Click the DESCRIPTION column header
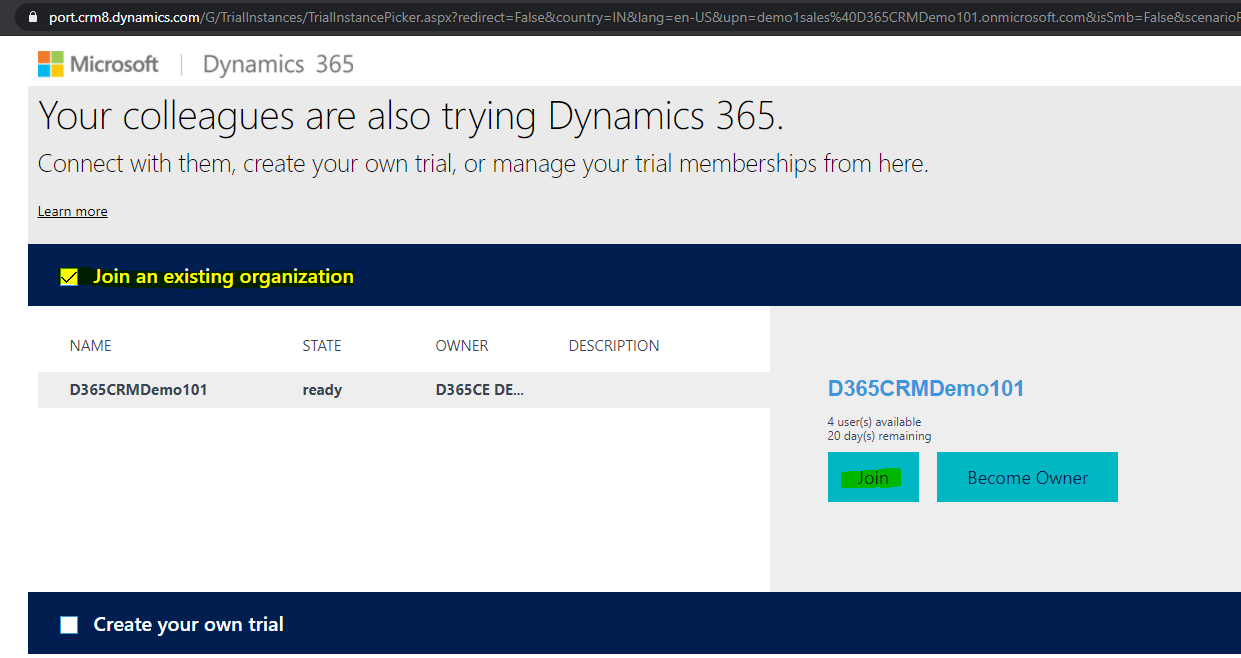Viewport: 1241px width, 658px height. (614, 346)
